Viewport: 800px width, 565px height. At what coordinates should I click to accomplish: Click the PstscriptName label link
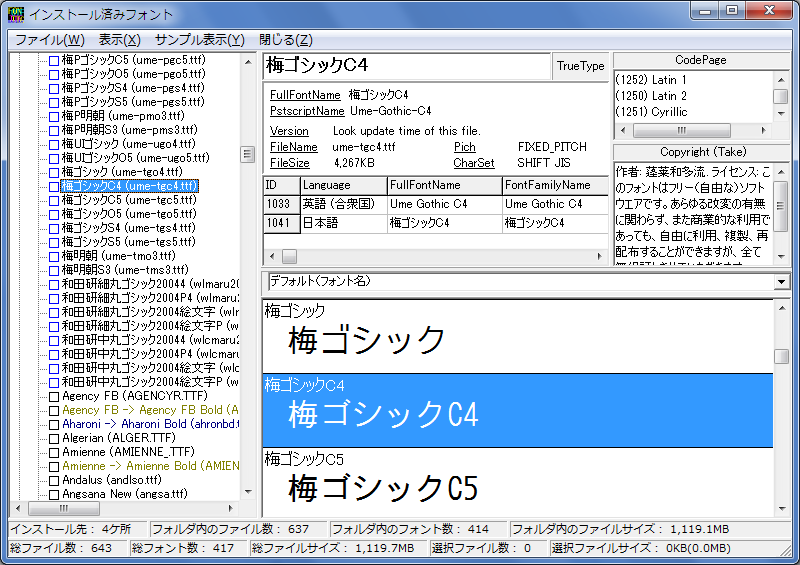307,111
